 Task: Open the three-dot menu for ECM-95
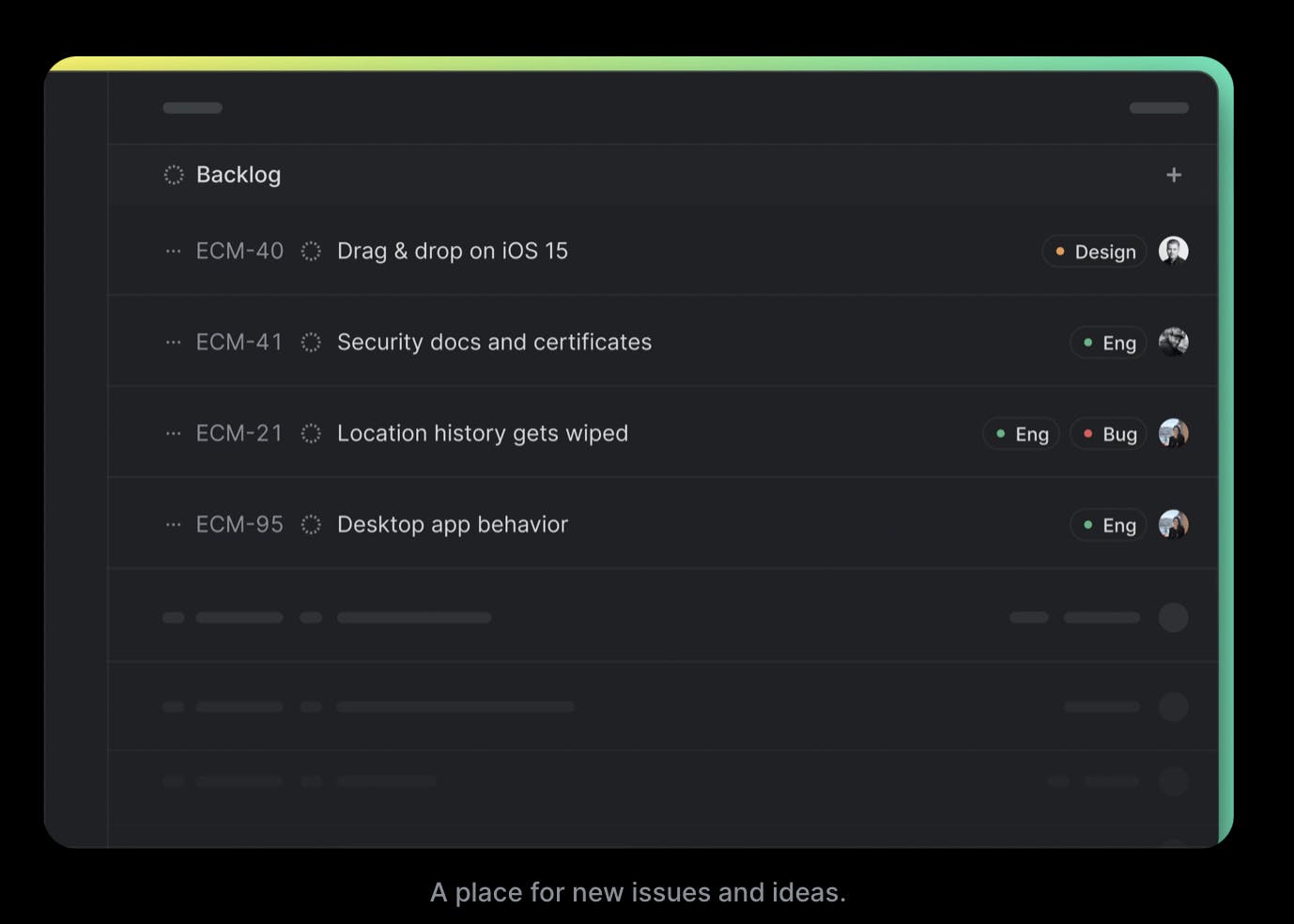(173, 524)
